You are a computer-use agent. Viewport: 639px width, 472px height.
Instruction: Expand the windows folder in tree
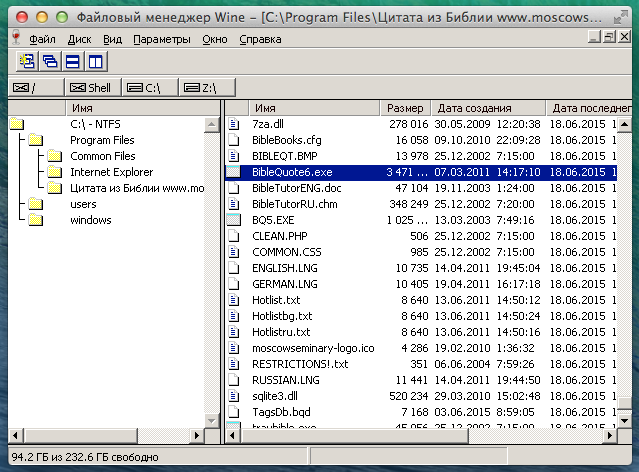click(x=90, y=220)
